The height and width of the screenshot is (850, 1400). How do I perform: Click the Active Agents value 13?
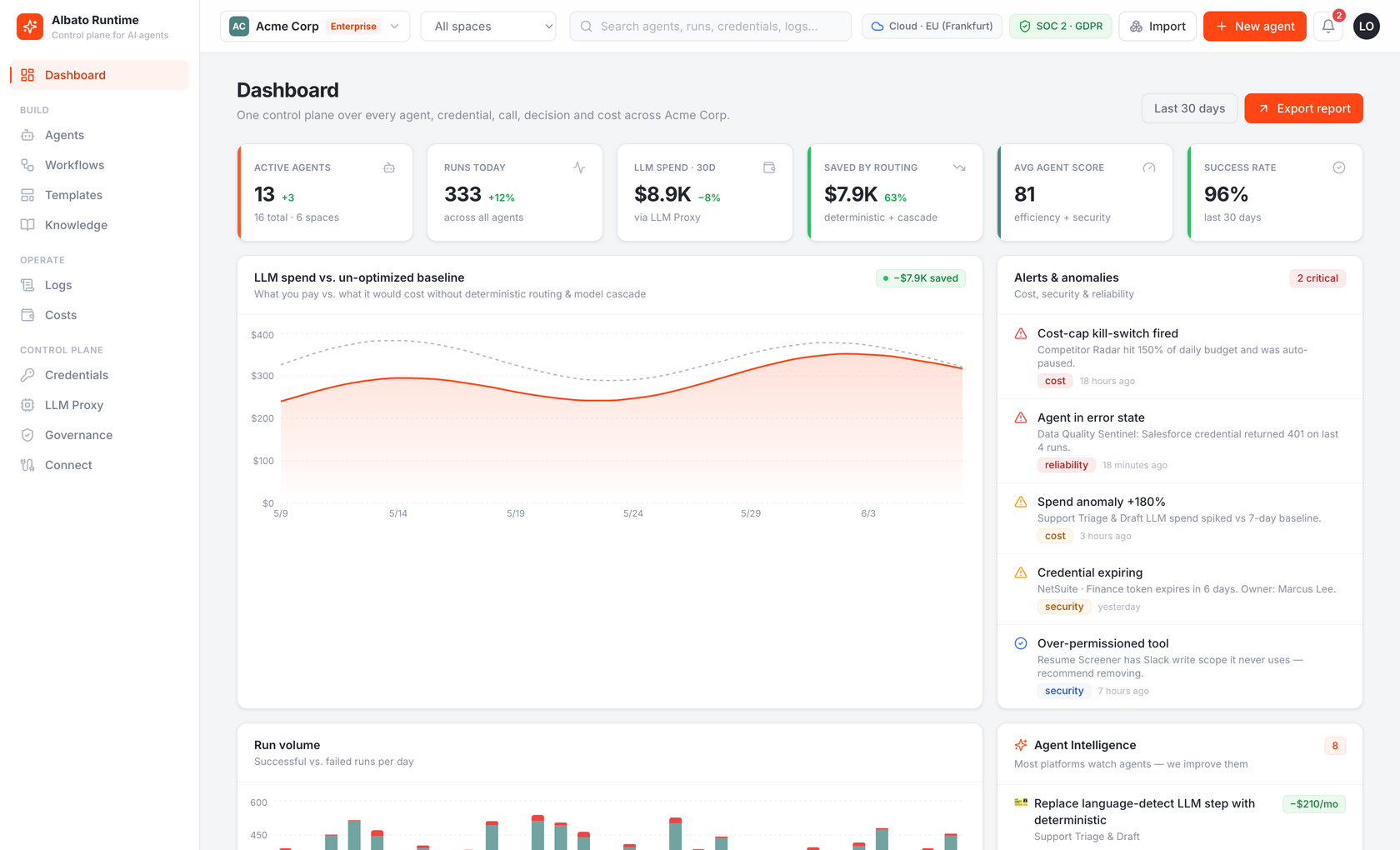coord(264,194)
